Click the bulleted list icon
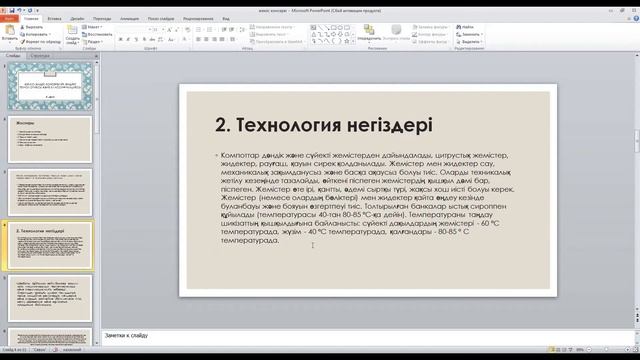This screenshot has height=360, width=640. pos(199,30)
